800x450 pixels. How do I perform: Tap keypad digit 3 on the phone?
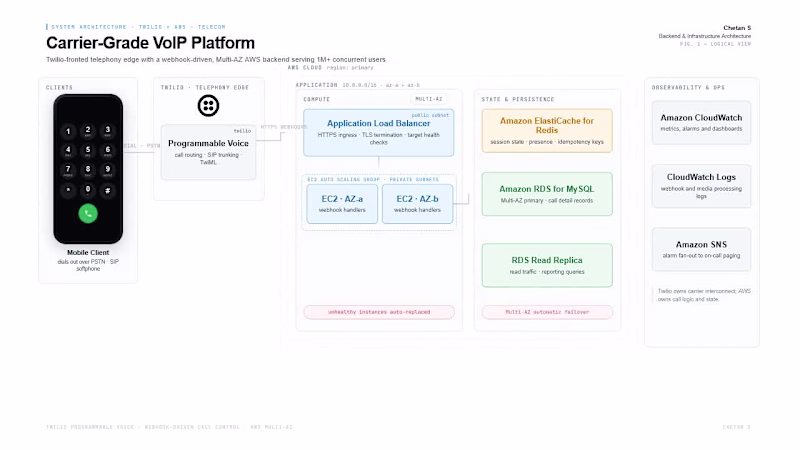108,131
